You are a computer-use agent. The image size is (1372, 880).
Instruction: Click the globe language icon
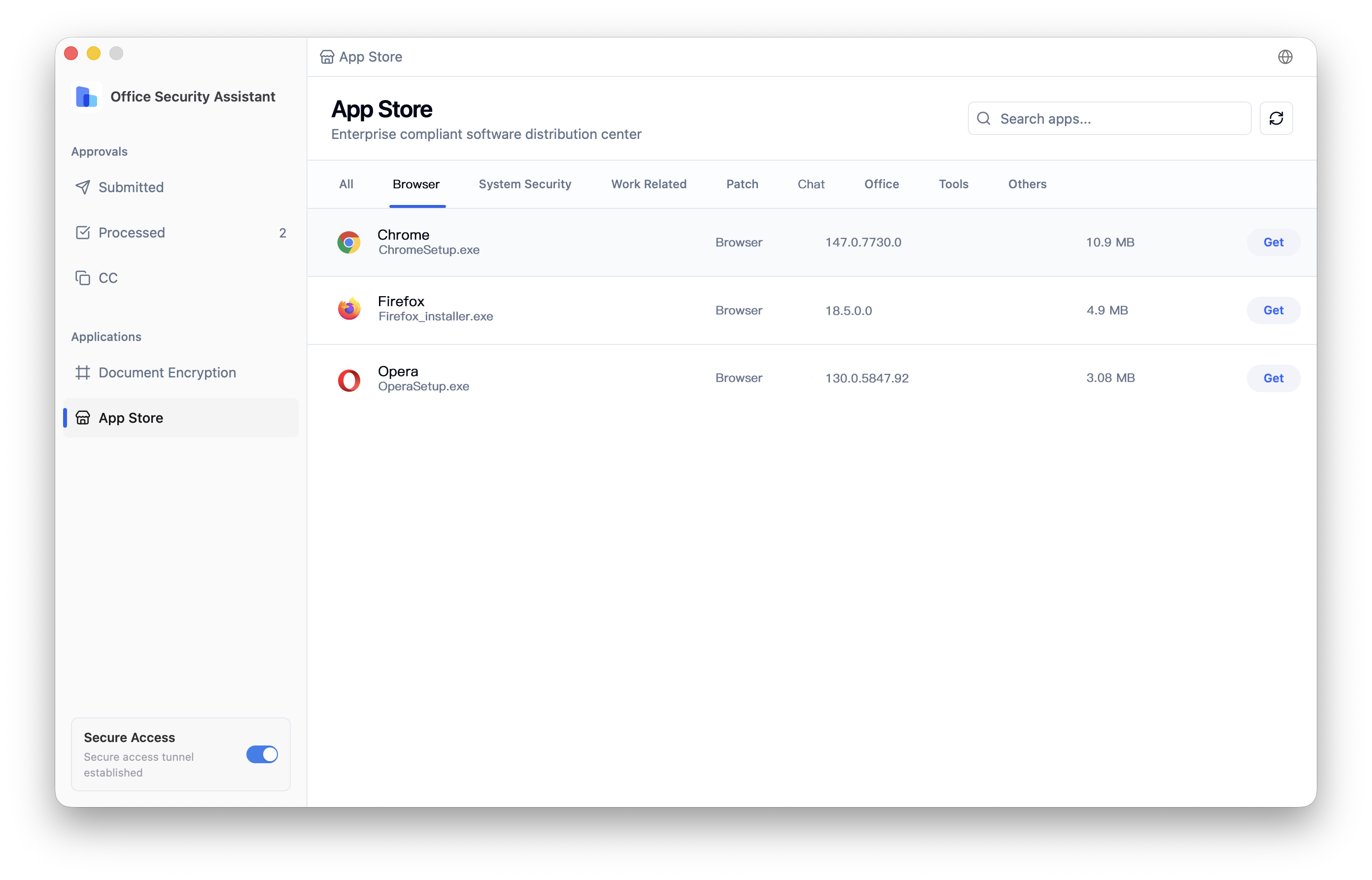tap(1285, 57)
